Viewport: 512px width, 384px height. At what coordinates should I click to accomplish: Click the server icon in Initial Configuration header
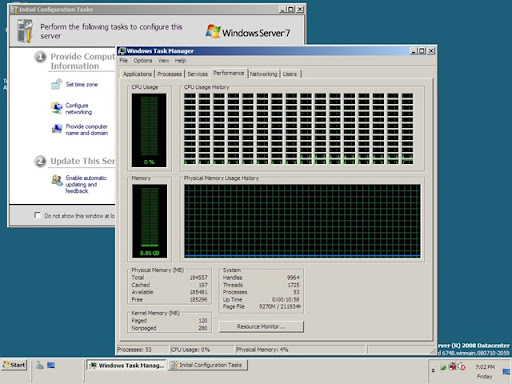pos(25,31)
